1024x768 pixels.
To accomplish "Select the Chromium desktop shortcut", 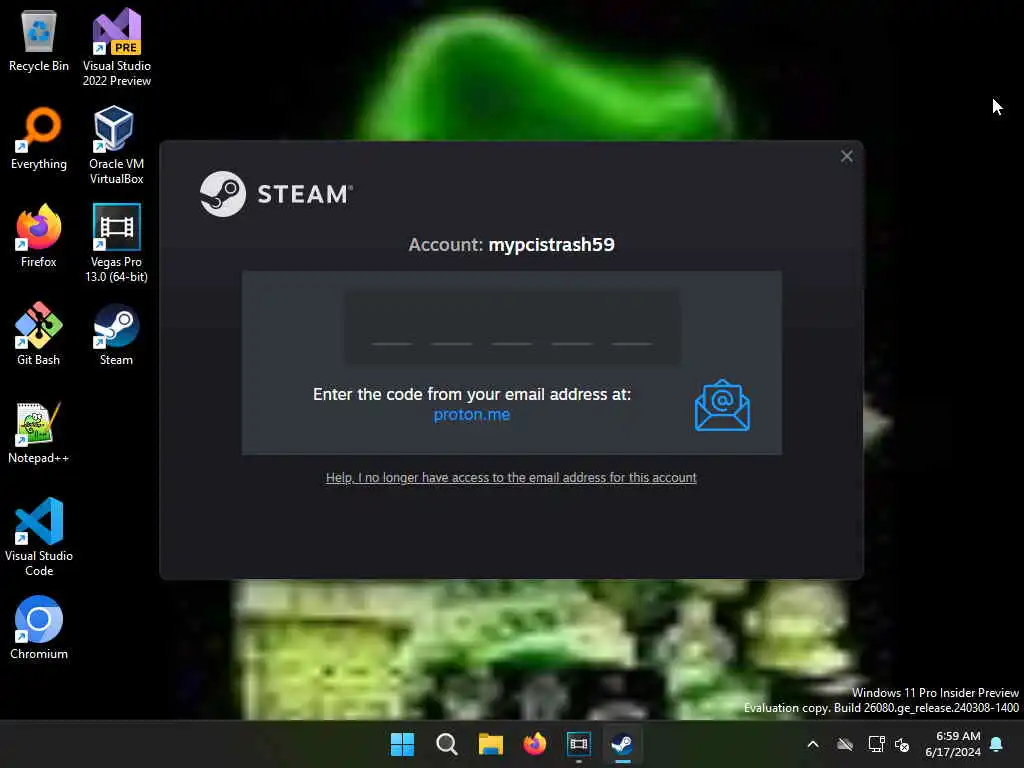I will click(x=39, y=628).
